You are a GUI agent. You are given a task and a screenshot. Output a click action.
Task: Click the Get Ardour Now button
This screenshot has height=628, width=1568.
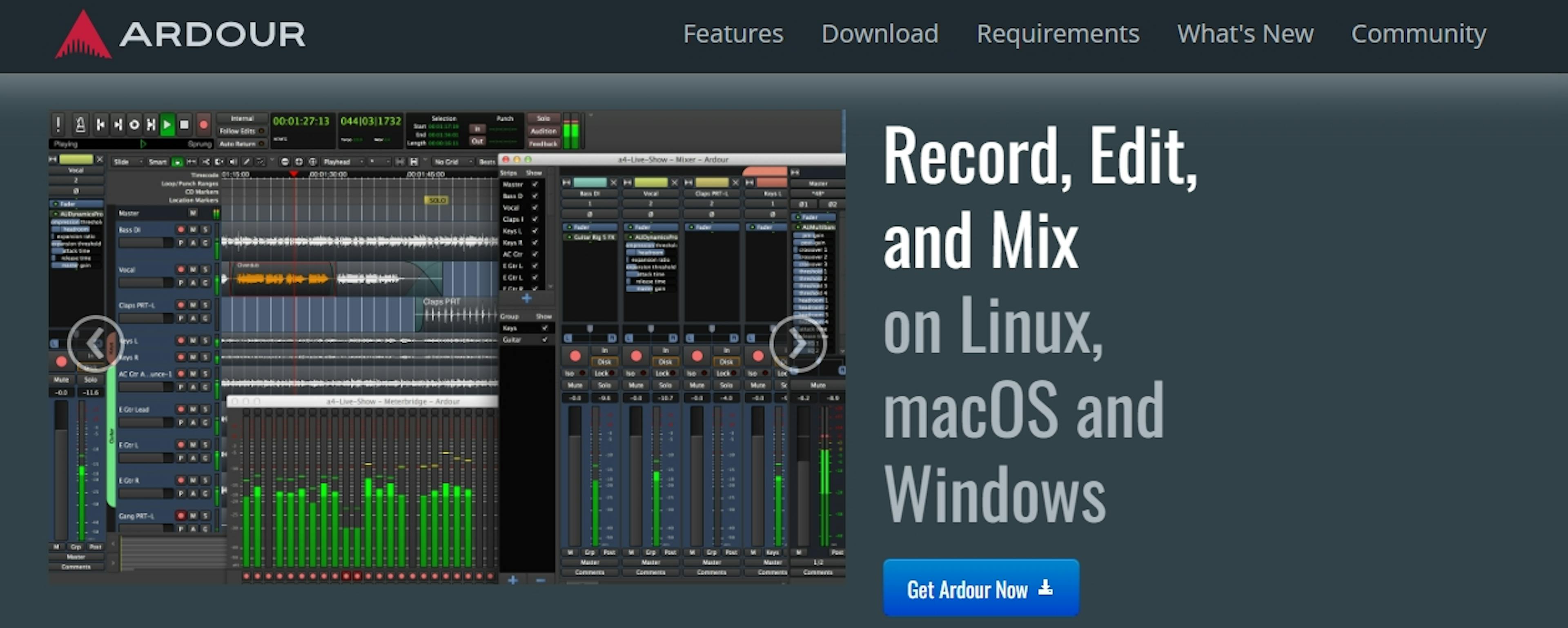click(x=980, y=588)
